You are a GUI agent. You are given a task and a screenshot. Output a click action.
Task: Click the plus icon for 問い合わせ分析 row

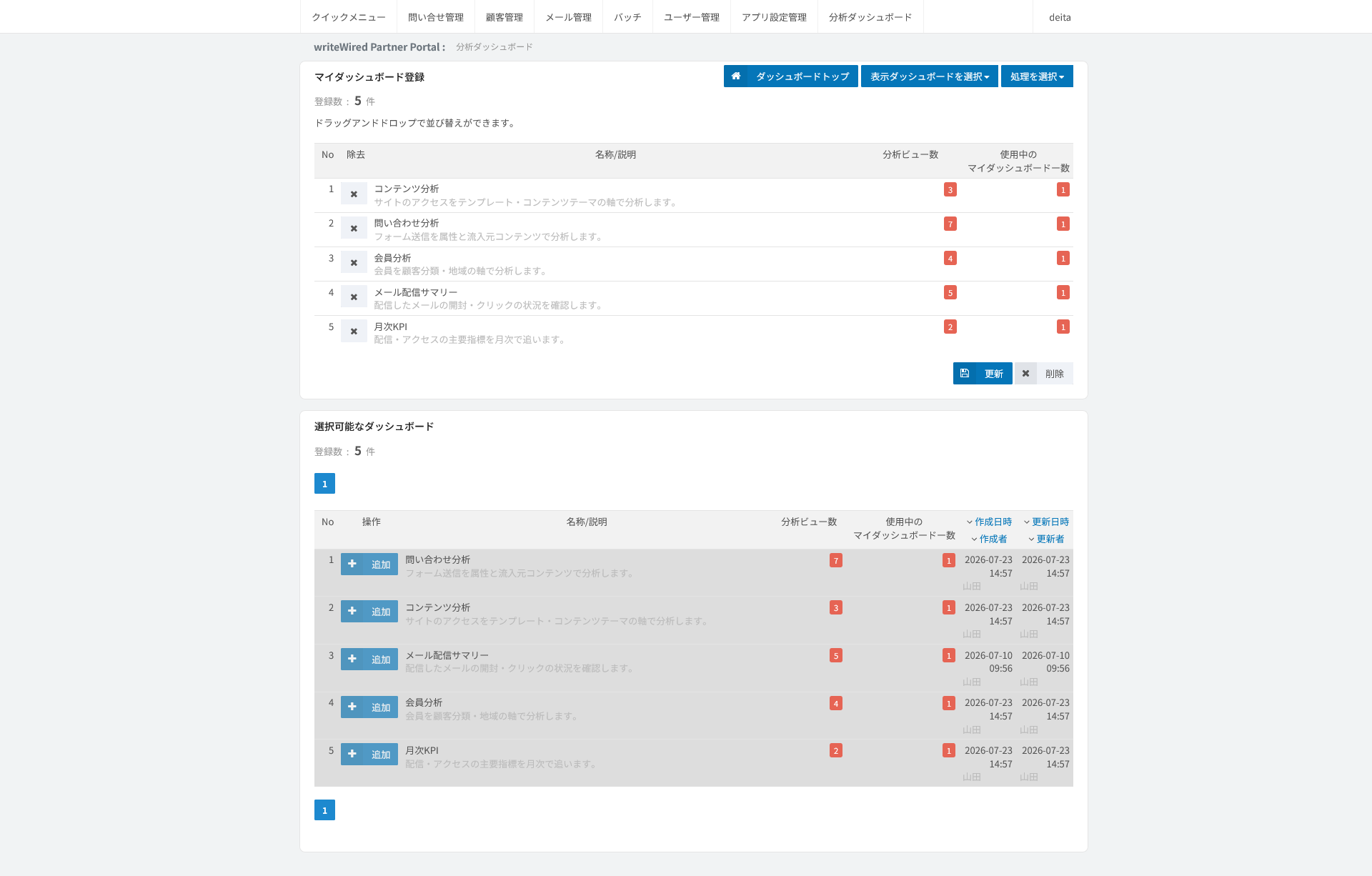352,564
